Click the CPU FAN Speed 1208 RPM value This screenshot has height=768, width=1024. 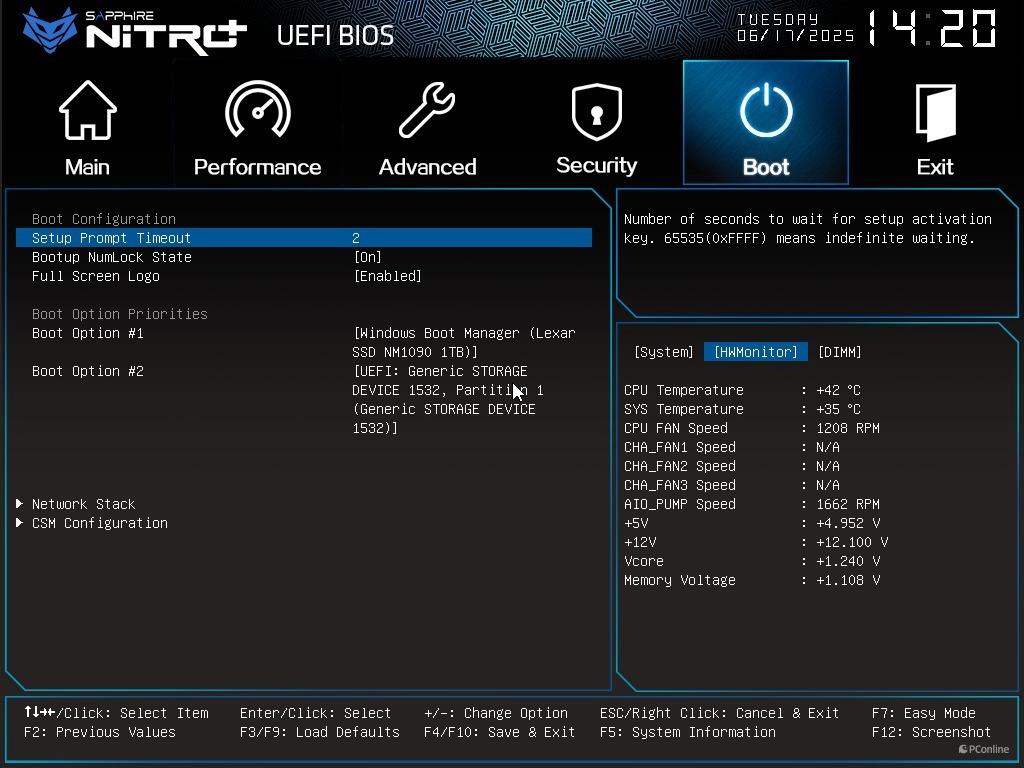coord(848,428)
